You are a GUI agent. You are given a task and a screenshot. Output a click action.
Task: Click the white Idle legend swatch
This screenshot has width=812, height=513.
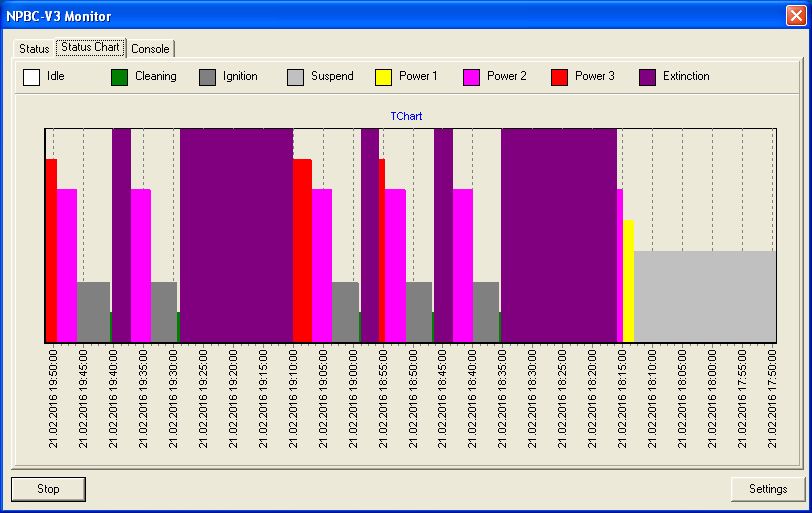(32, 77)
